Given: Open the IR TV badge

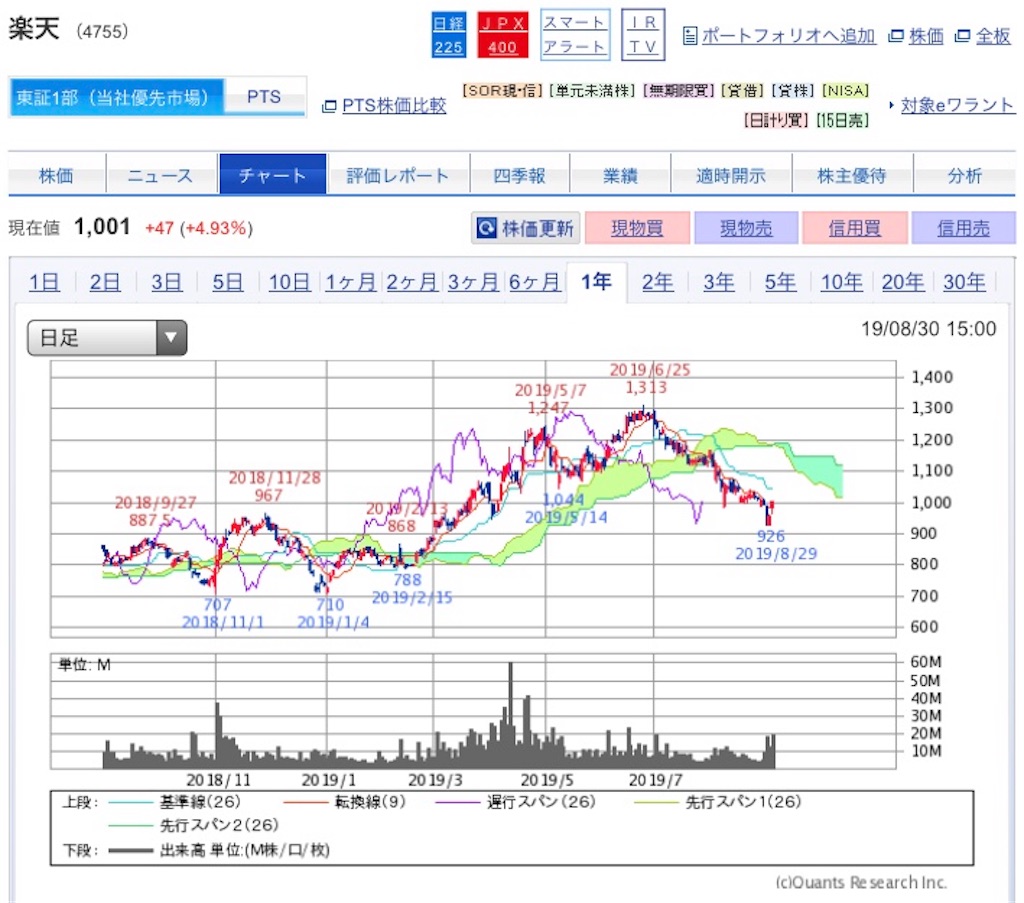Looking at the screenshot, I should pyautogui.click(x=643, y=35).
